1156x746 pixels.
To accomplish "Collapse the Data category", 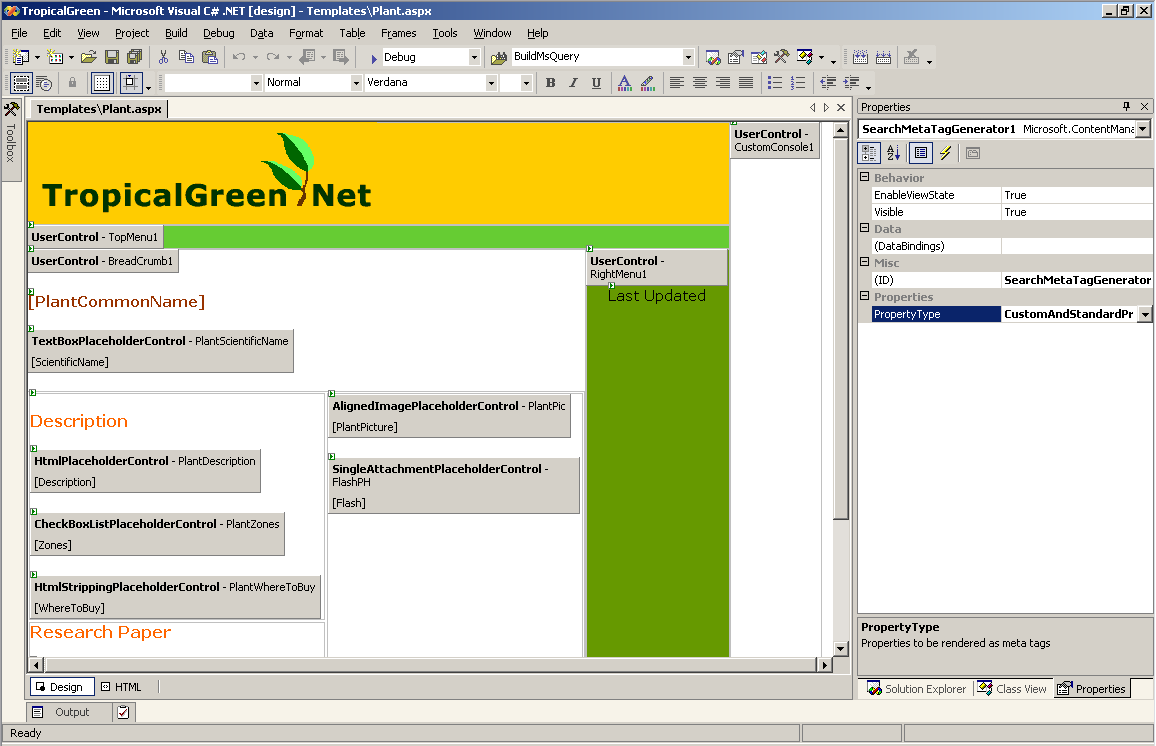I will tap(865, 228).
